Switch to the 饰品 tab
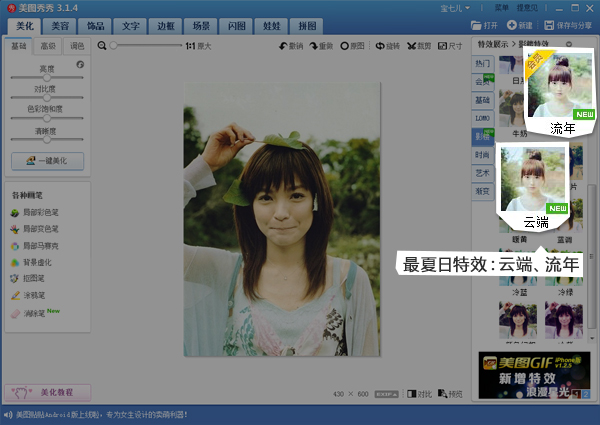Image resolution: width=600 pixels, height=425 pixels. click(x=96, y=26)
